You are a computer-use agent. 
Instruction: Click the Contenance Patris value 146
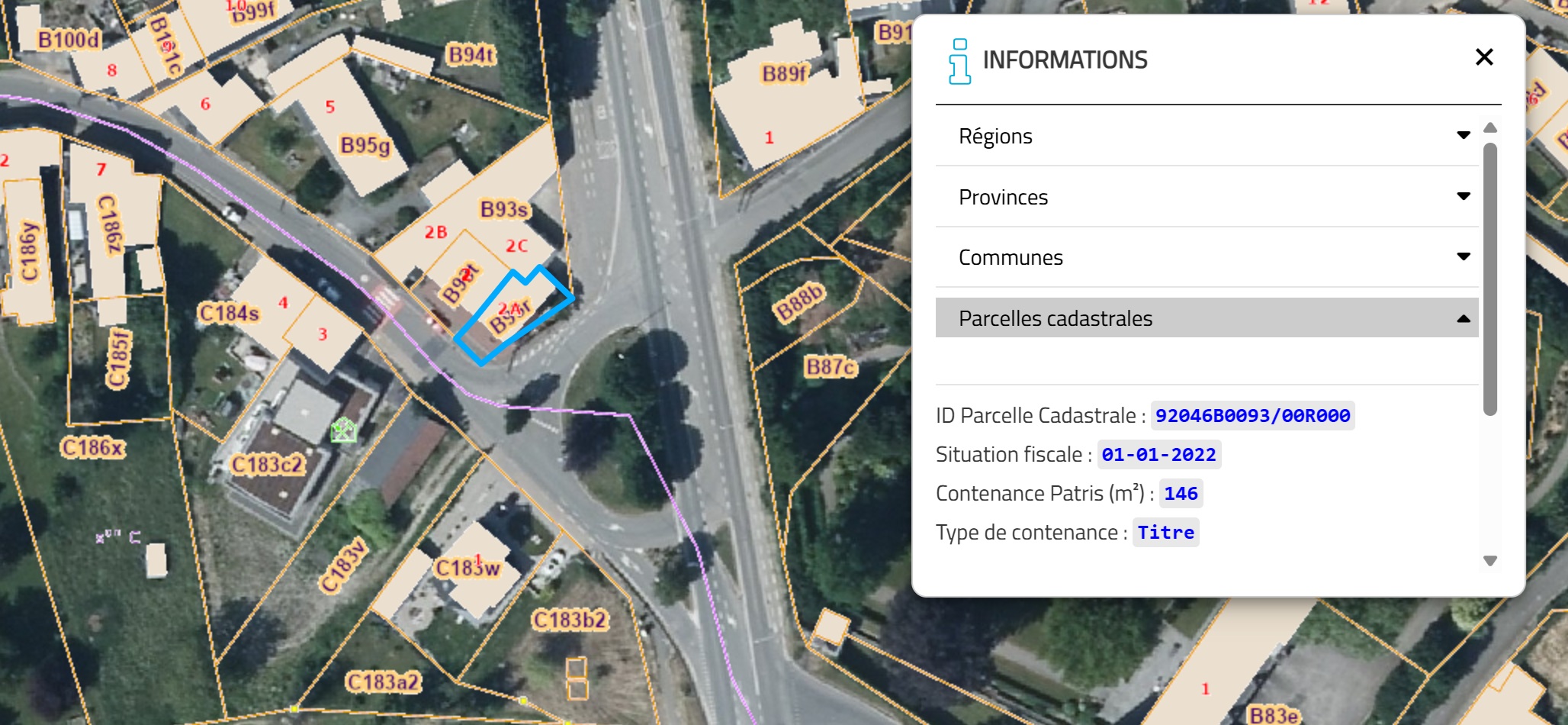1181,494
